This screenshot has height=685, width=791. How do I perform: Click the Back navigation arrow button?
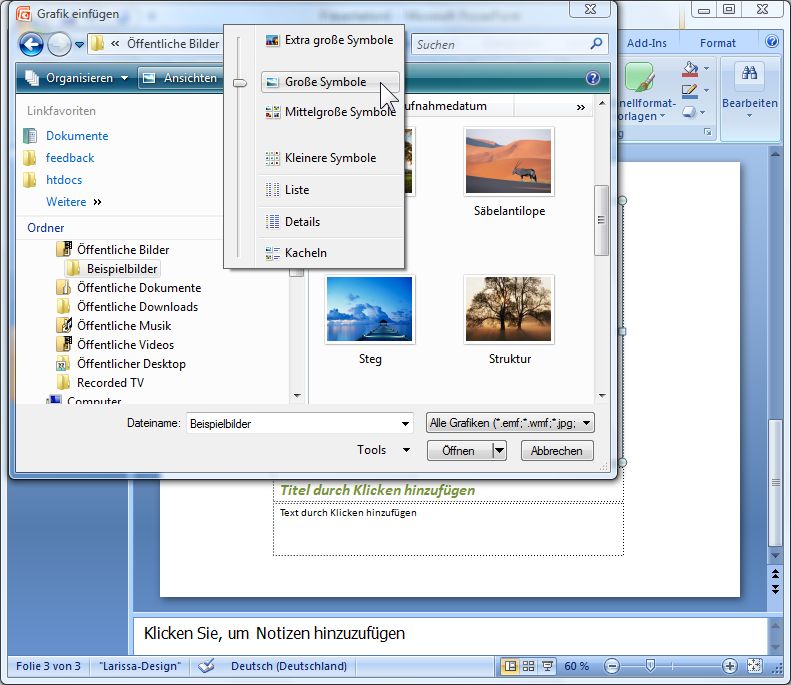pyautogui.click(x=31, y=45)
